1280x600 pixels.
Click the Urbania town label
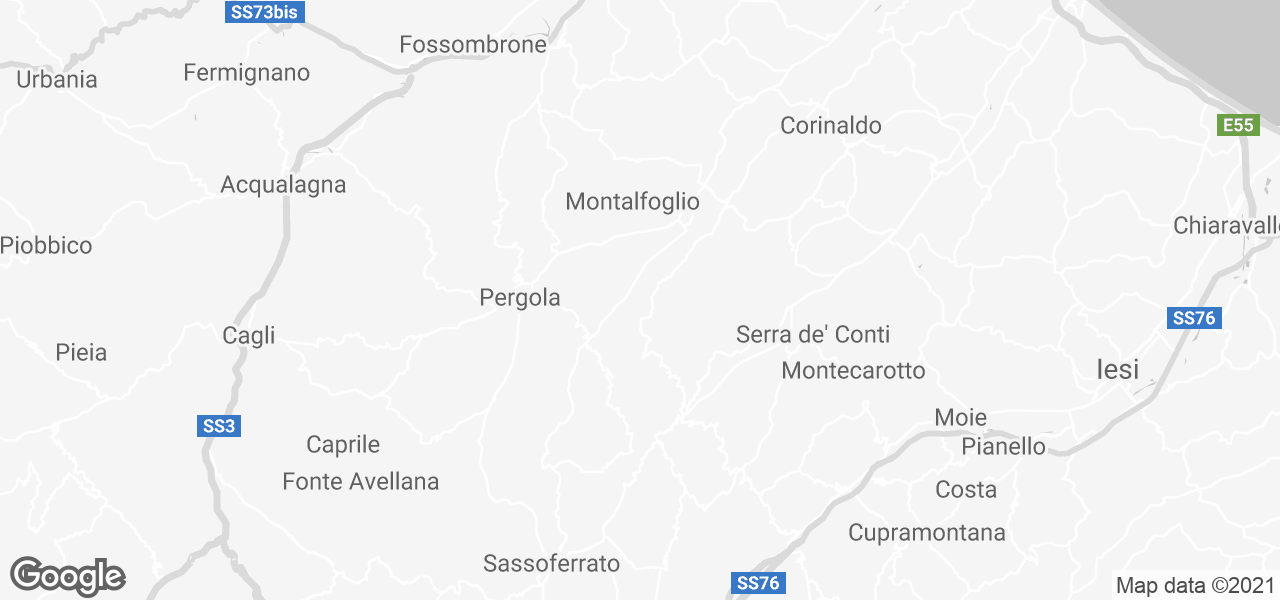click(x=57, y=79)
